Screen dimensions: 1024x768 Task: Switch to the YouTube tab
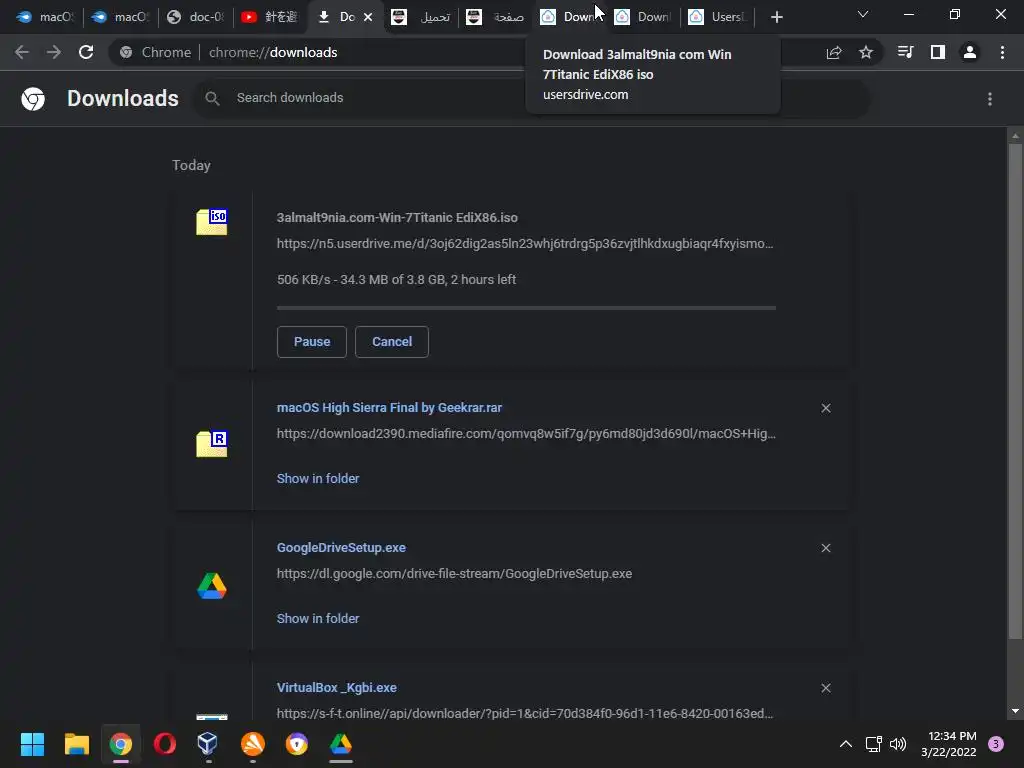(270, 17)
